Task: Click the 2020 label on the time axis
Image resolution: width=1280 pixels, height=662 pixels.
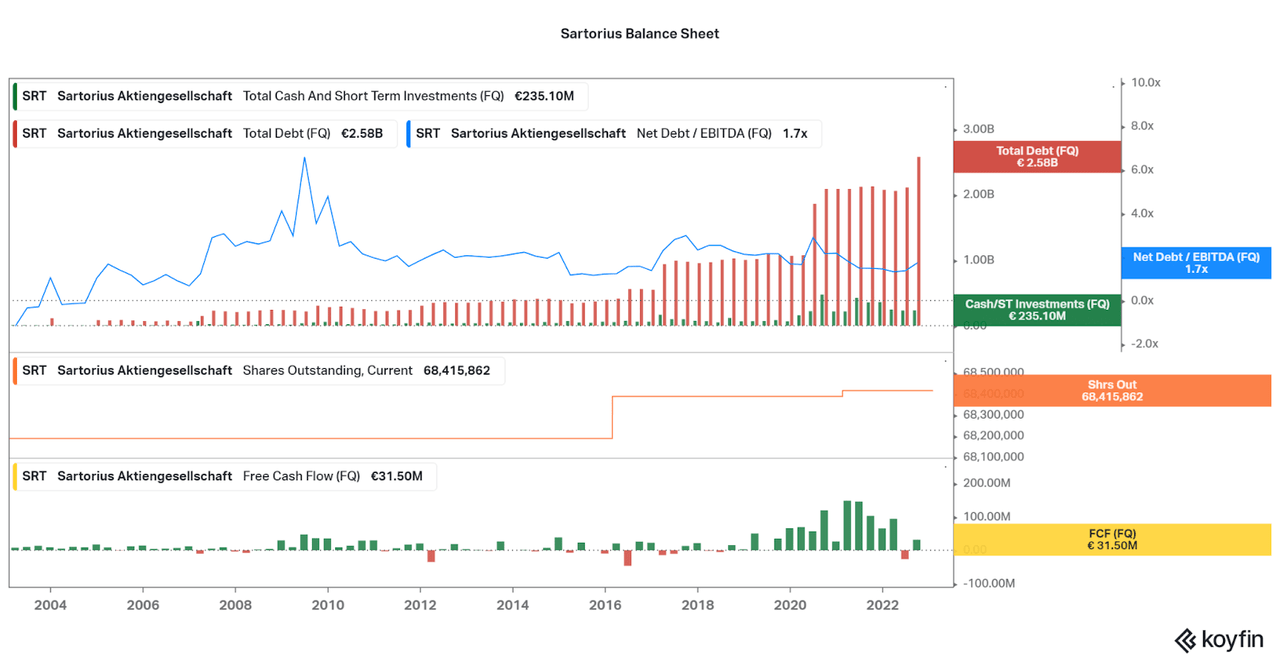Action: [790, 605]
